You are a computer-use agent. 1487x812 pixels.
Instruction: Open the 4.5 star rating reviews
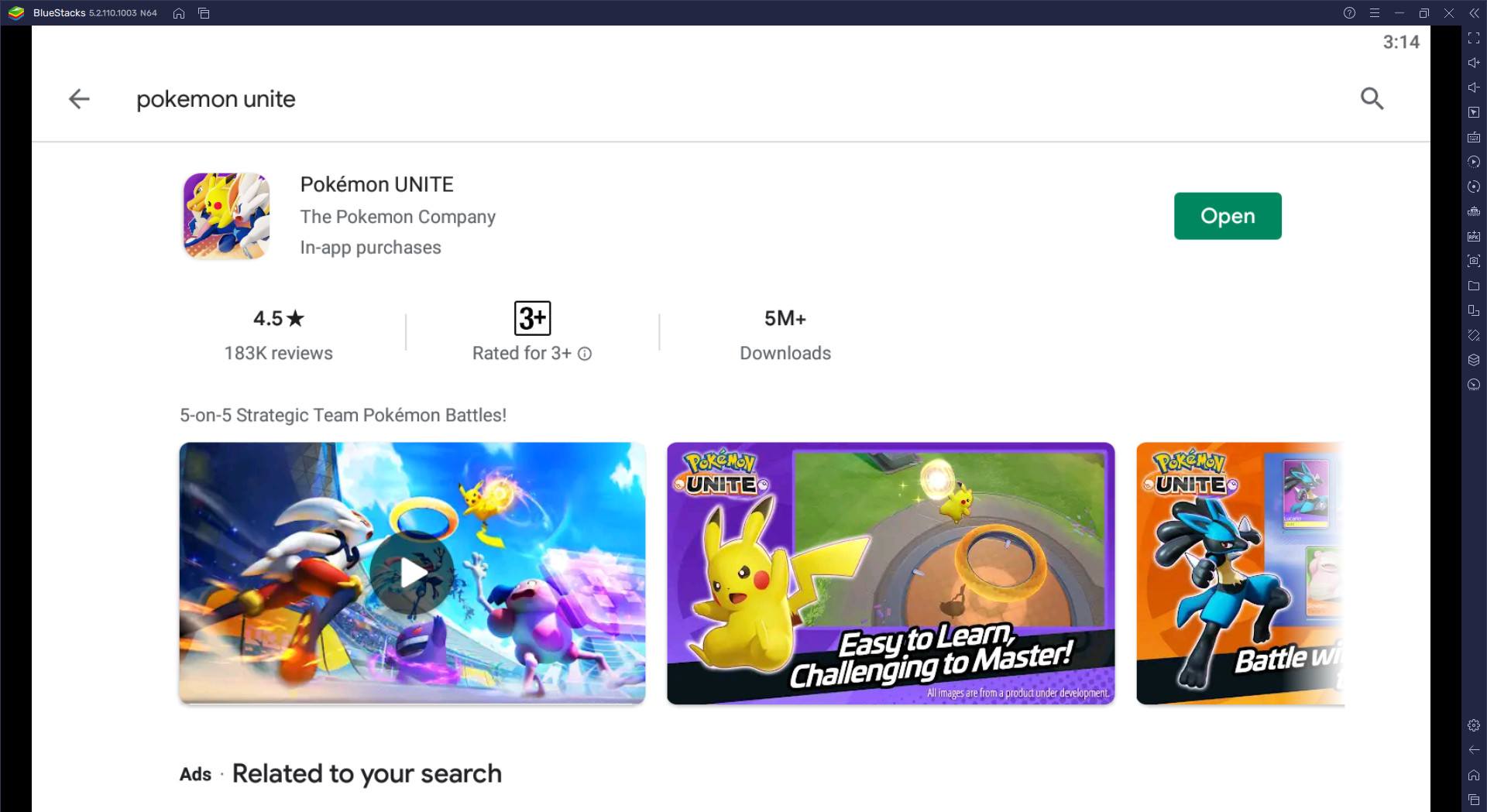pyautogui.click(x=278, y=318)
